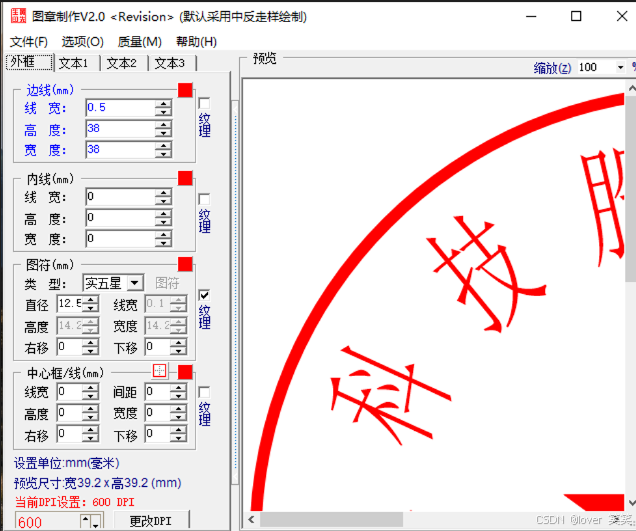Viewport: 636px width, 531px height.
Task: Decrease 中心框 高度 with down spinner
Action: click(x=90, y=417)
